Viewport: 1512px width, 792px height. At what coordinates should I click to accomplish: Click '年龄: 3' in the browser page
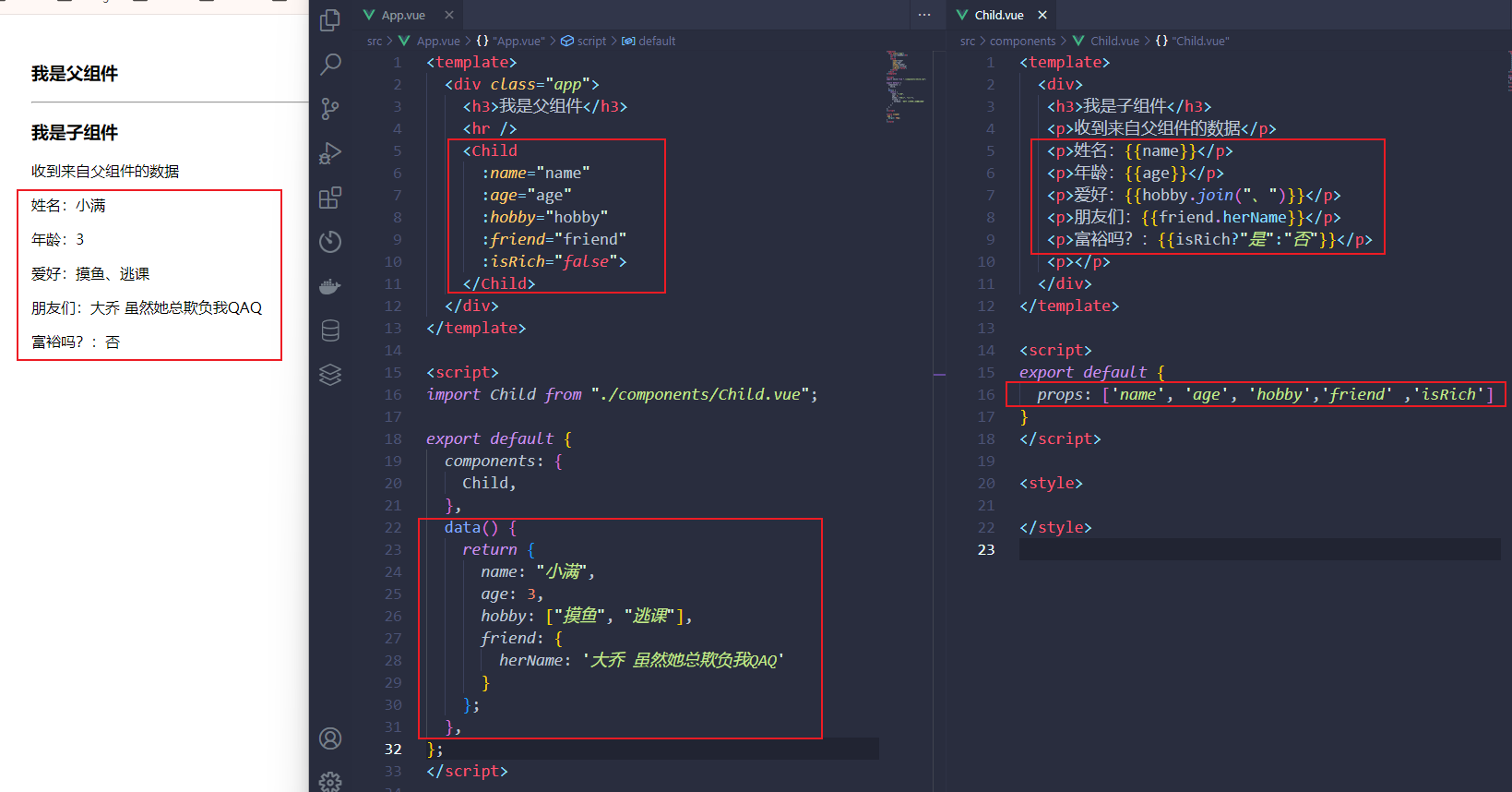tap(57, 240)
